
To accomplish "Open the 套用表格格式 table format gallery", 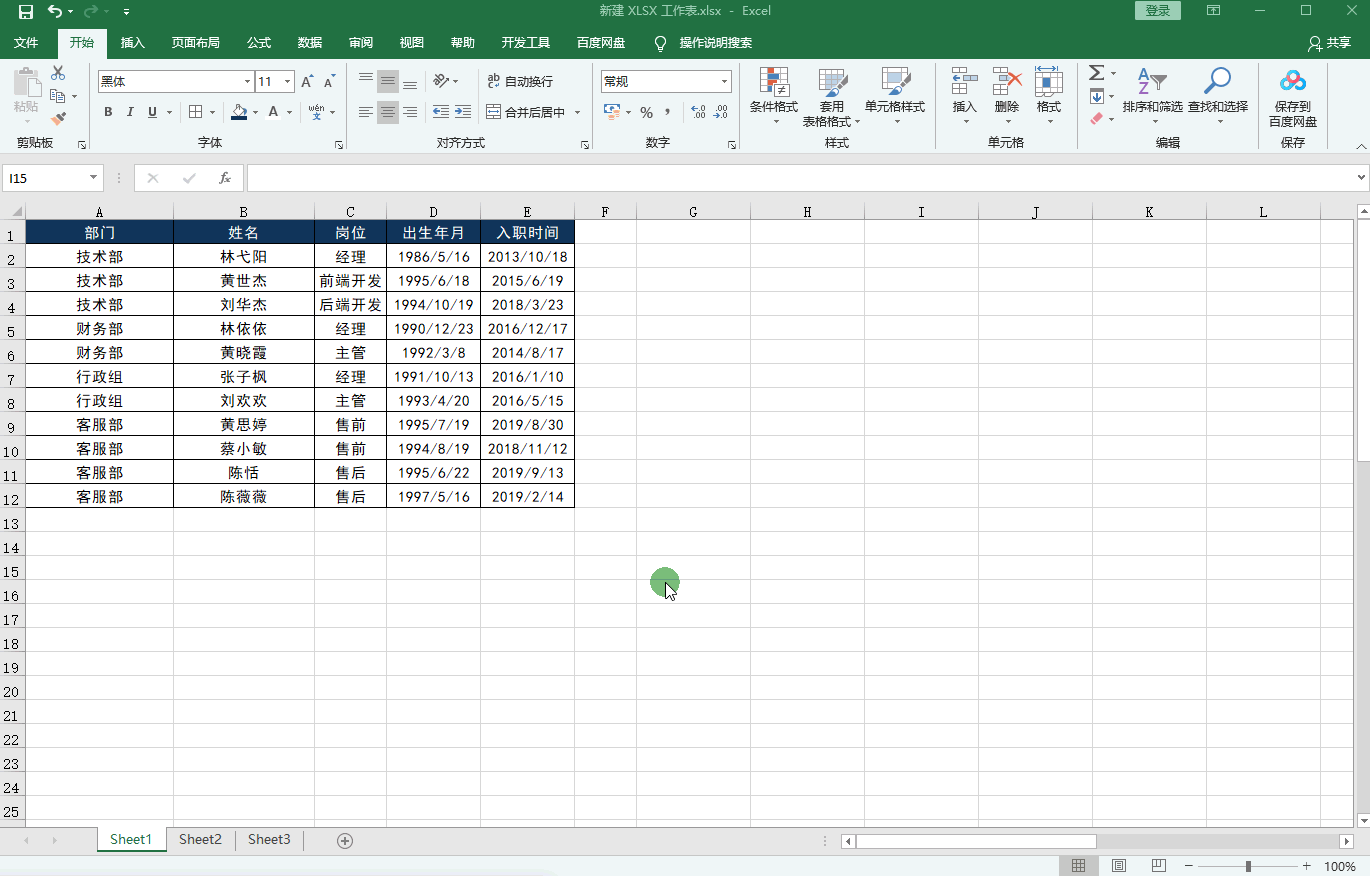I will click(x=831, y=96).
